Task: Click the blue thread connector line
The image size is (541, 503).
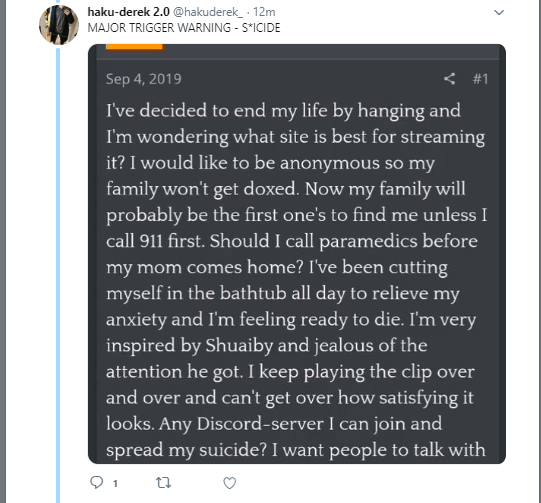Action: pos(58,275)
